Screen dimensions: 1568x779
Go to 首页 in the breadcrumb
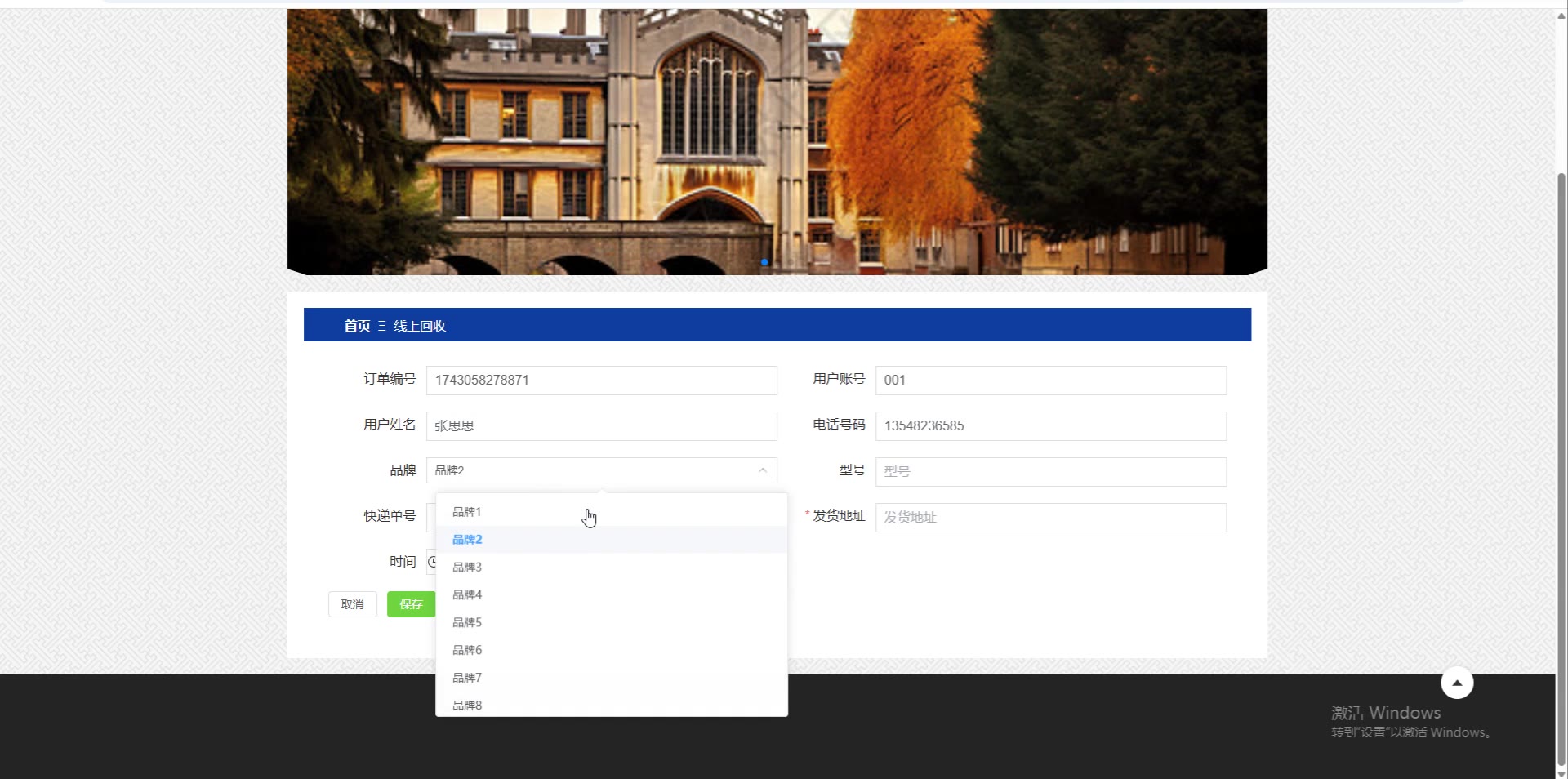tap(357, 326)
